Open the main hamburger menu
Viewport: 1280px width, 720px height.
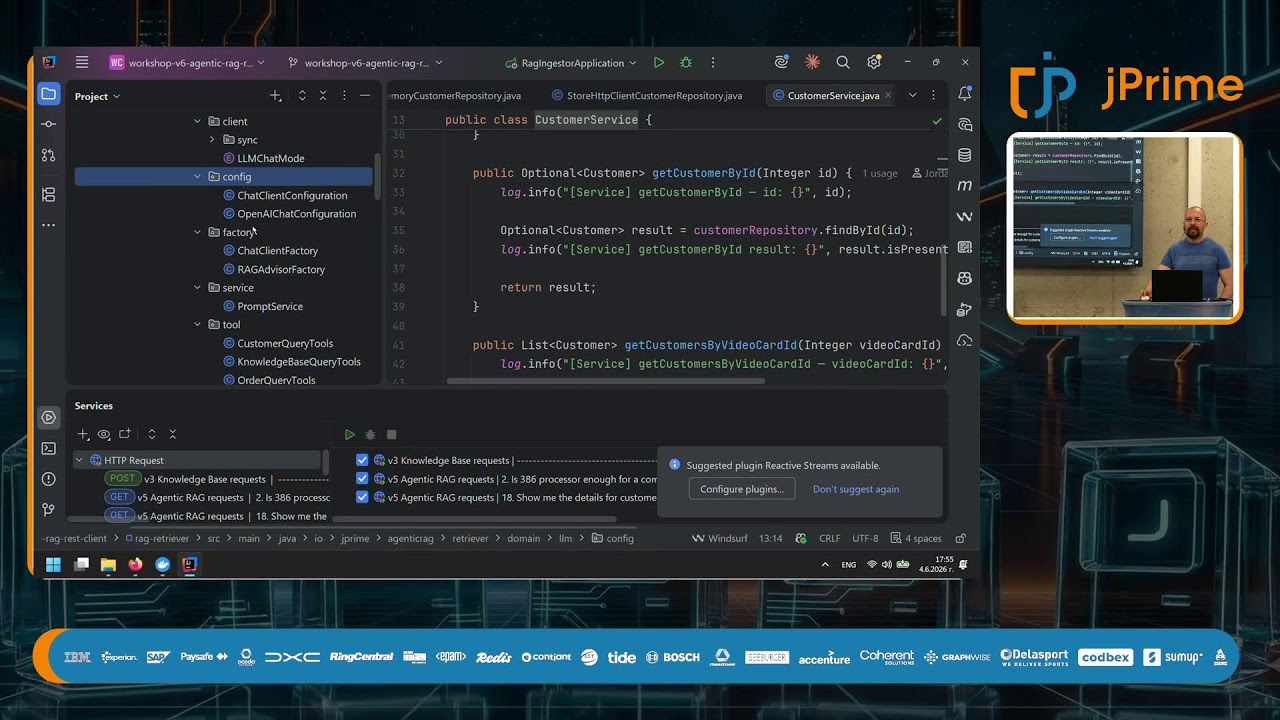(82, 62)
